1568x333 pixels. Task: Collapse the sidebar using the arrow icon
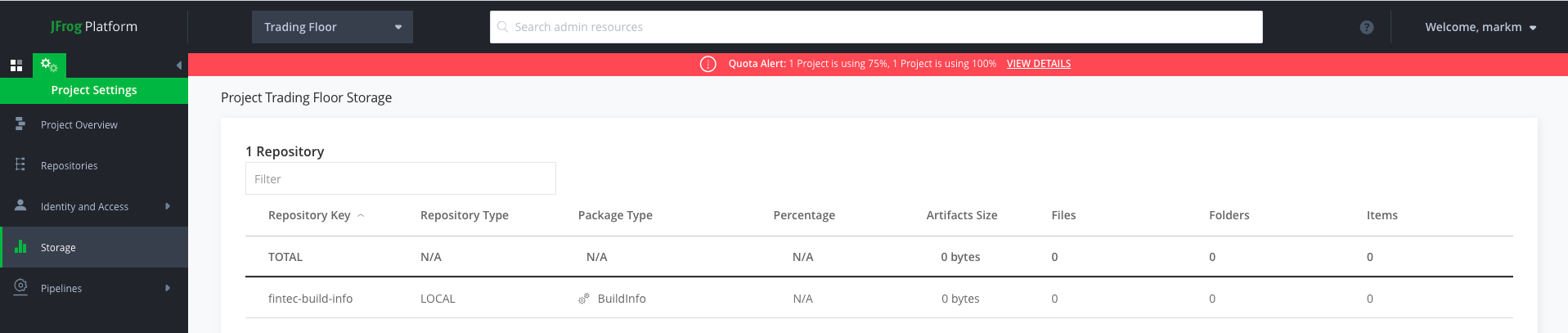(178, 65)
